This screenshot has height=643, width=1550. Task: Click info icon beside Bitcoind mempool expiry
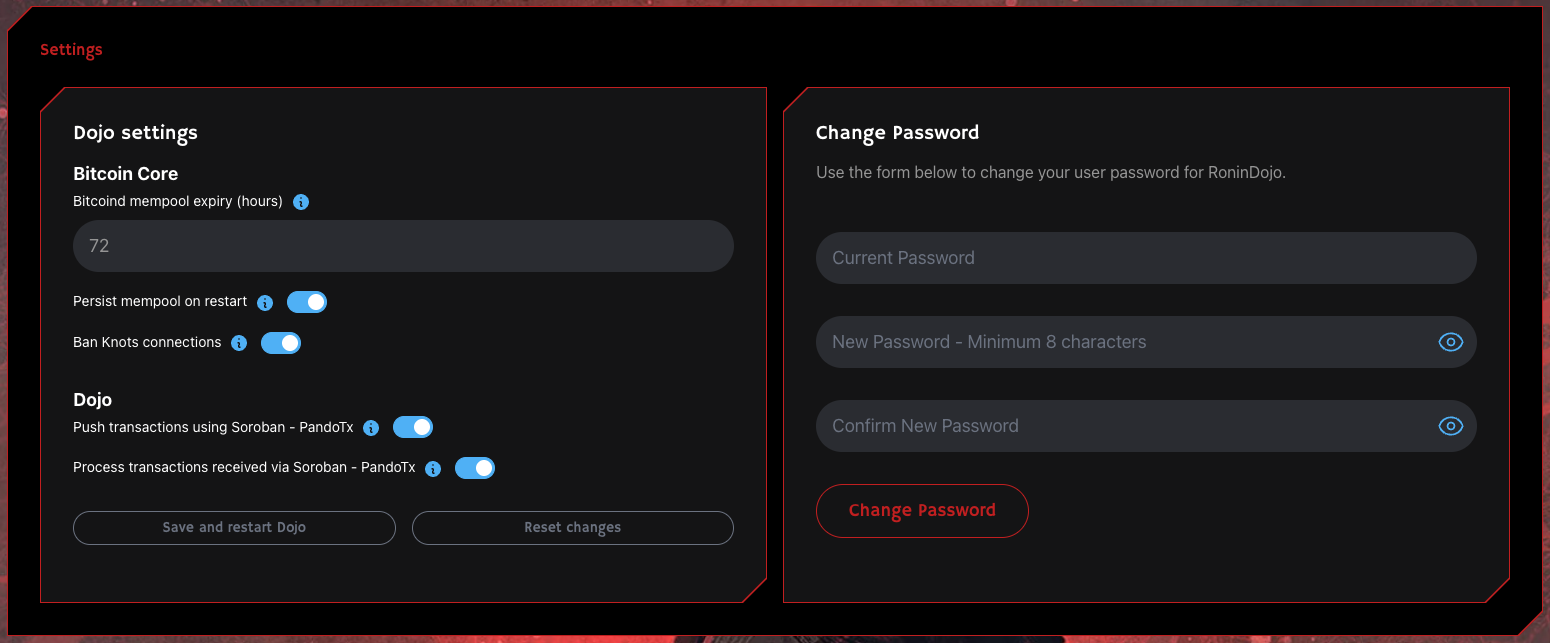(301, 202)
